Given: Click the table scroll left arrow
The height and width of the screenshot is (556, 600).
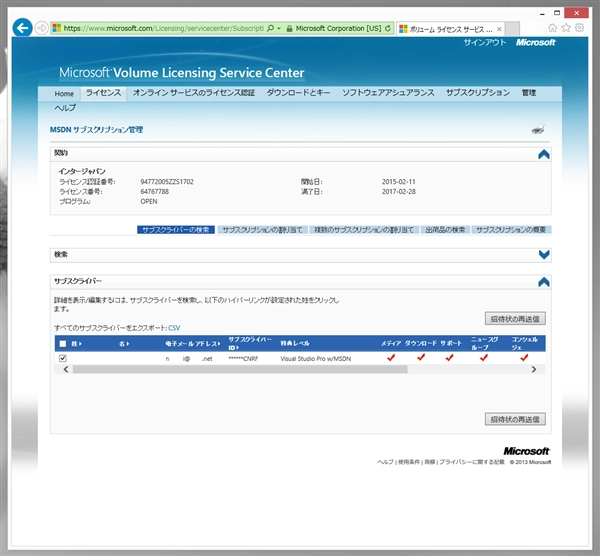Looking at the screenshot, I should (x=66, y=369).
